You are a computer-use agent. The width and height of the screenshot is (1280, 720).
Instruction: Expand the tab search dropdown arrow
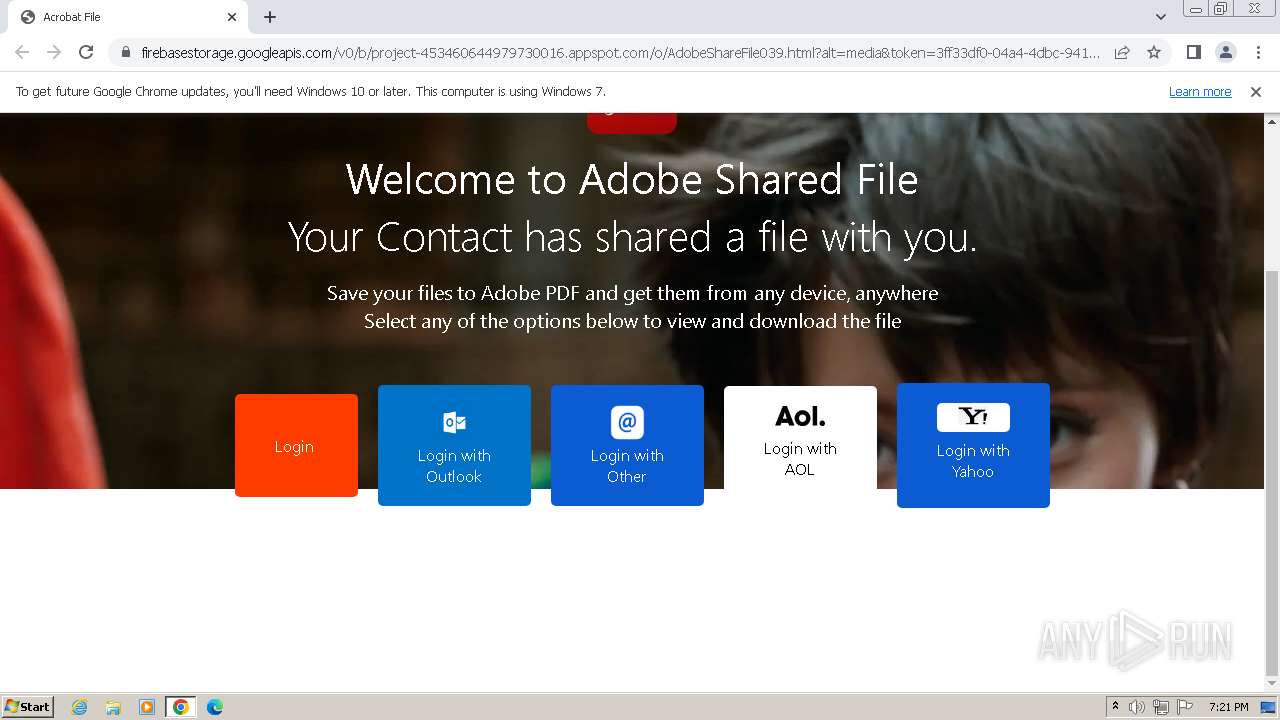[x=1160, y=17]
